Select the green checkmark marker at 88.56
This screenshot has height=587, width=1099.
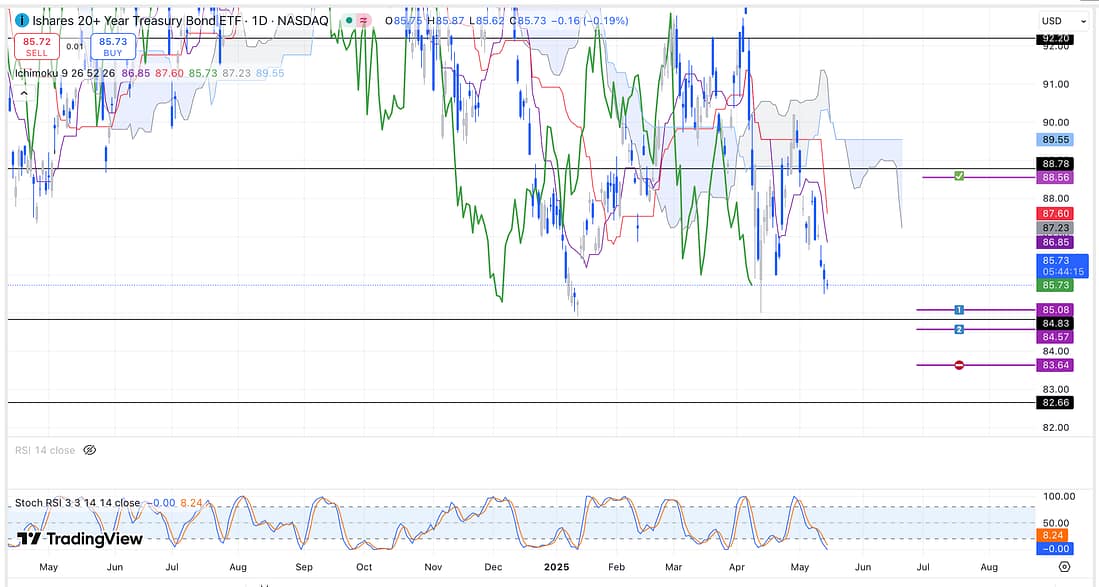959,177
